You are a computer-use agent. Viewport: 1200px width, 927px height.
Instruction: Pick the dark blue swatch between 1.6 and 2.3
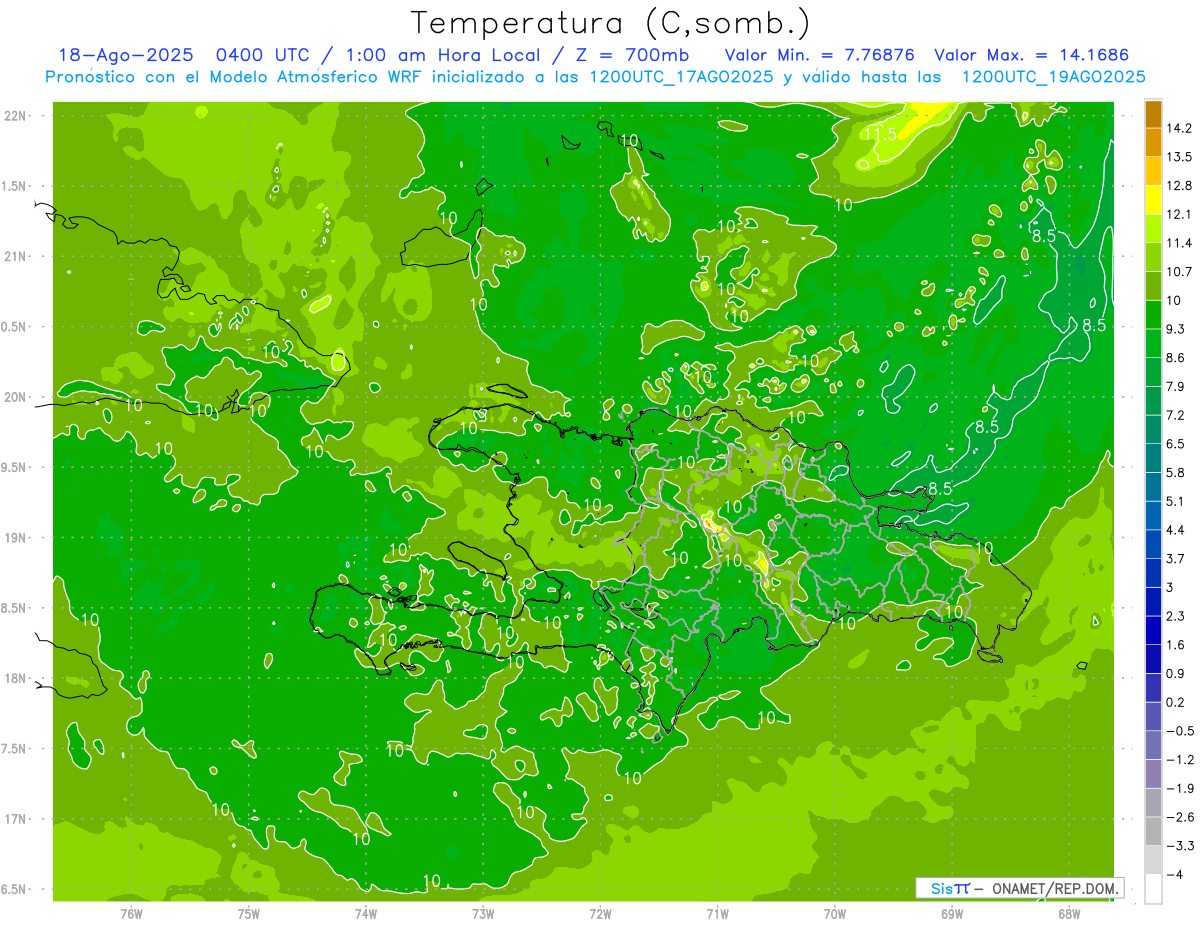[1153, 630]
